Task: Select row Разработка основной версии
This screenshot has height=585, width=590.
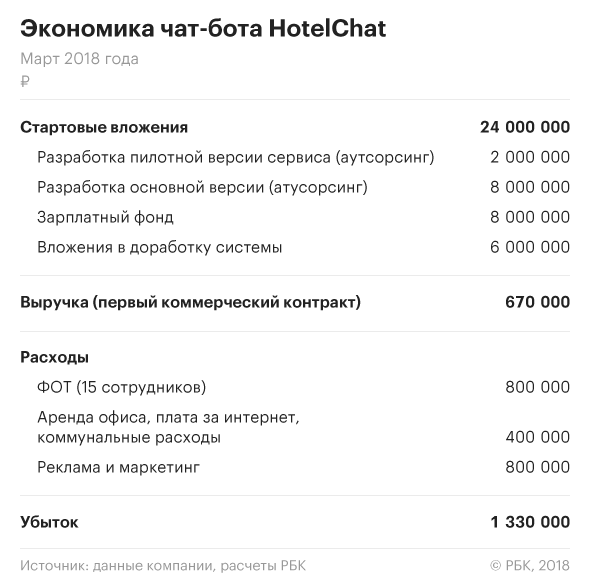Action: 295,187
